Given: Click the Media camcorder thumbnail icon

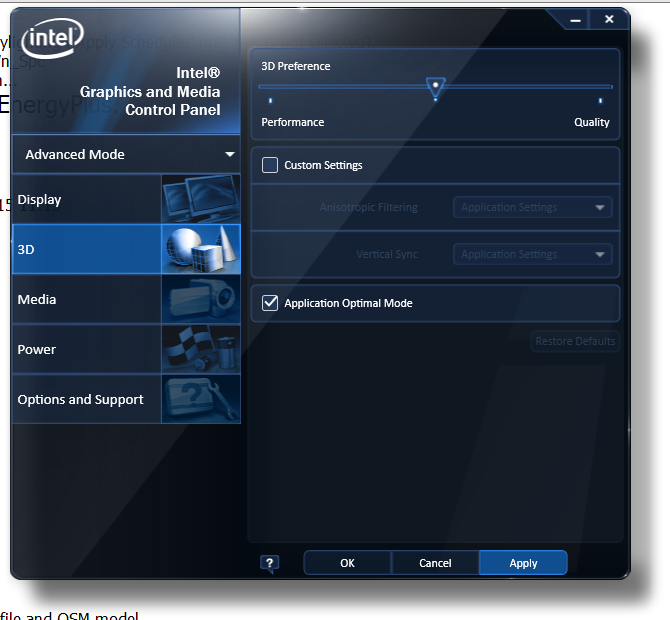Looking at the screenshot, I should [x=201, y=299].
